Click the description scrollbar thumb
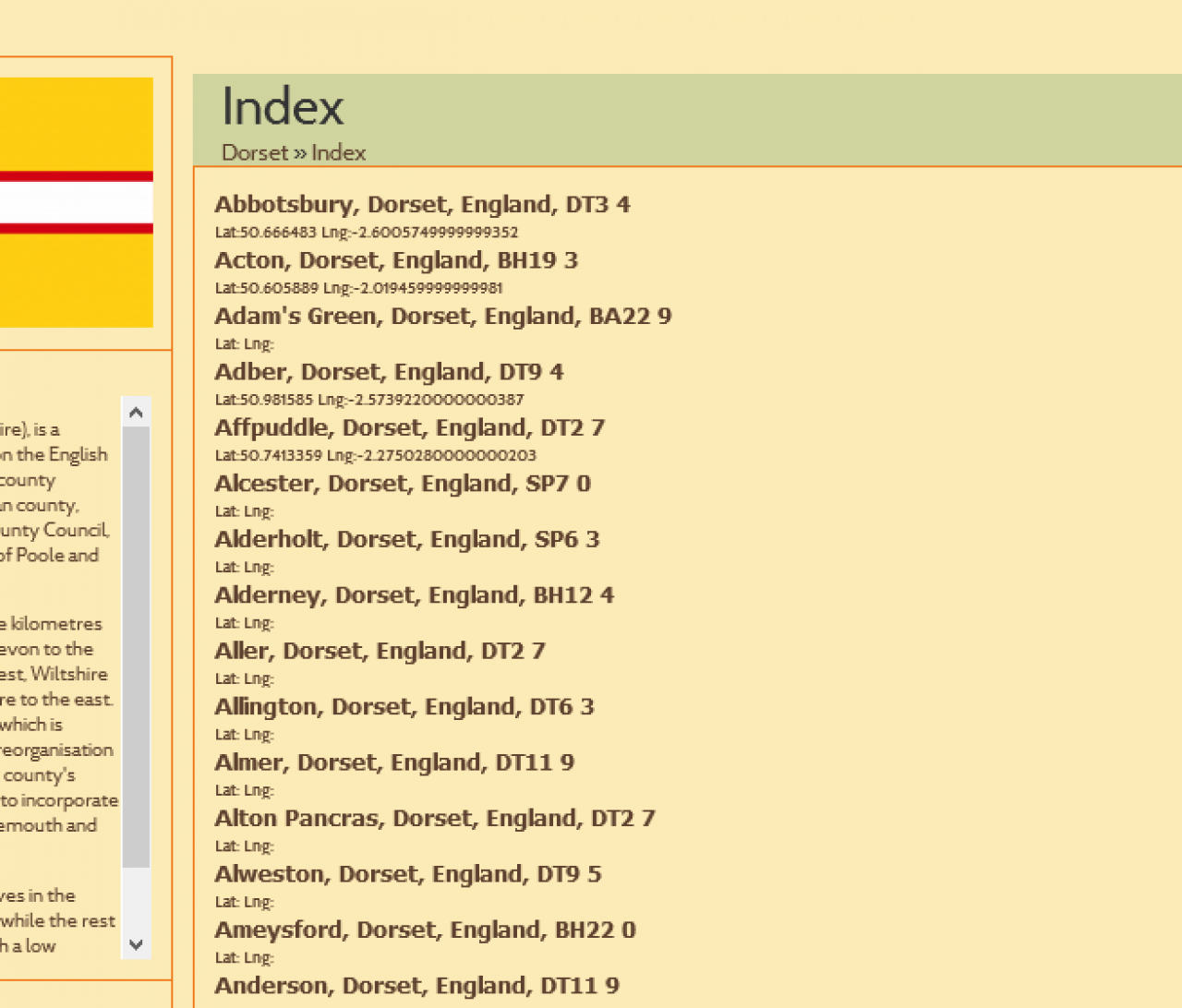Image resolution: width=1182 pixels, height=1008 pixels. (x=136, y=646)
